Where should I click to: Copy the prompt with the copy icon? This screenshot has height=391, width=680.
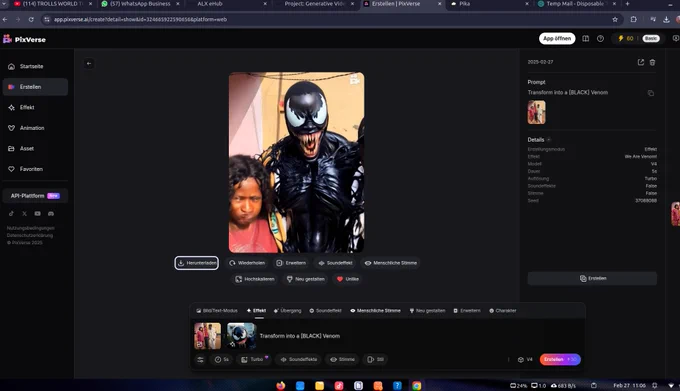pos(651,93)
